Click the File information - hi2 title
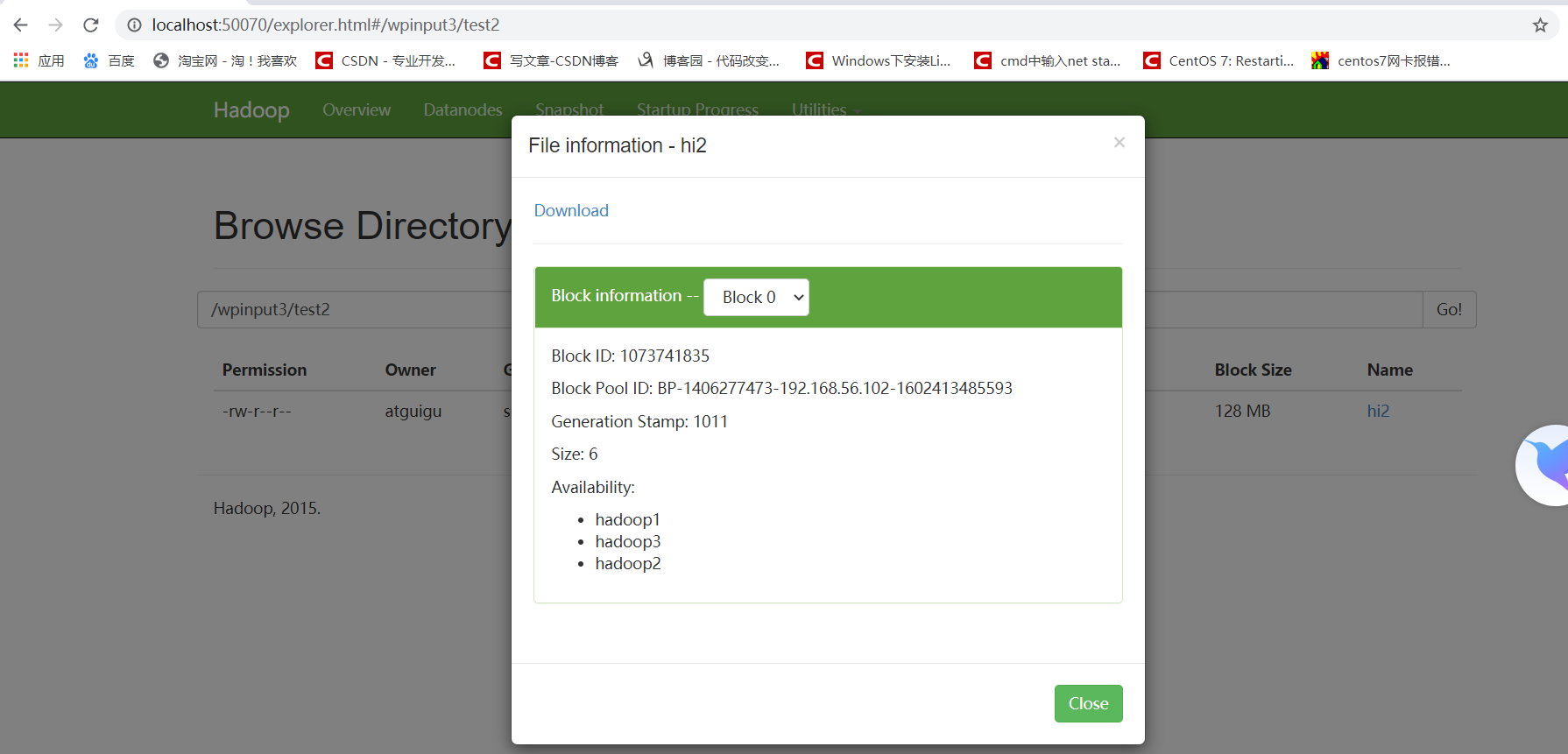The height and width of the screenshot is (754, 1568). 618,145
